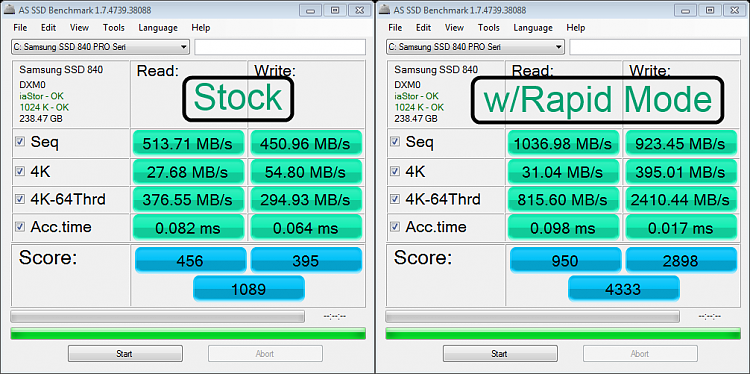The width and height of the screenshot is (750, 374).
Task: Toggle Seq checkbox in Rapid Mode window
Action: [395, 142]
